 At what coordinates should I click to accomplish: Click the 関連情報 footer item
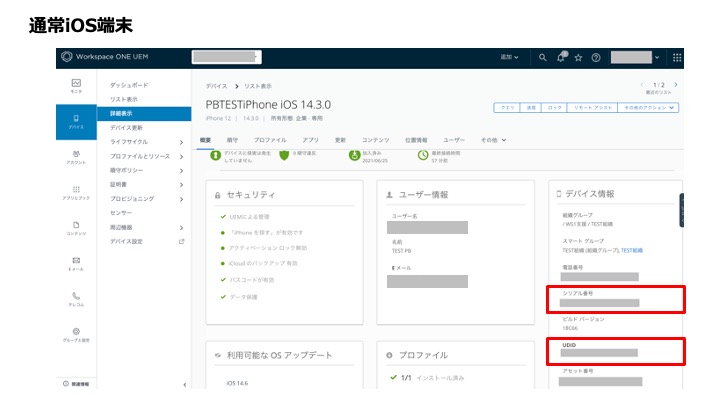point(77,384)
